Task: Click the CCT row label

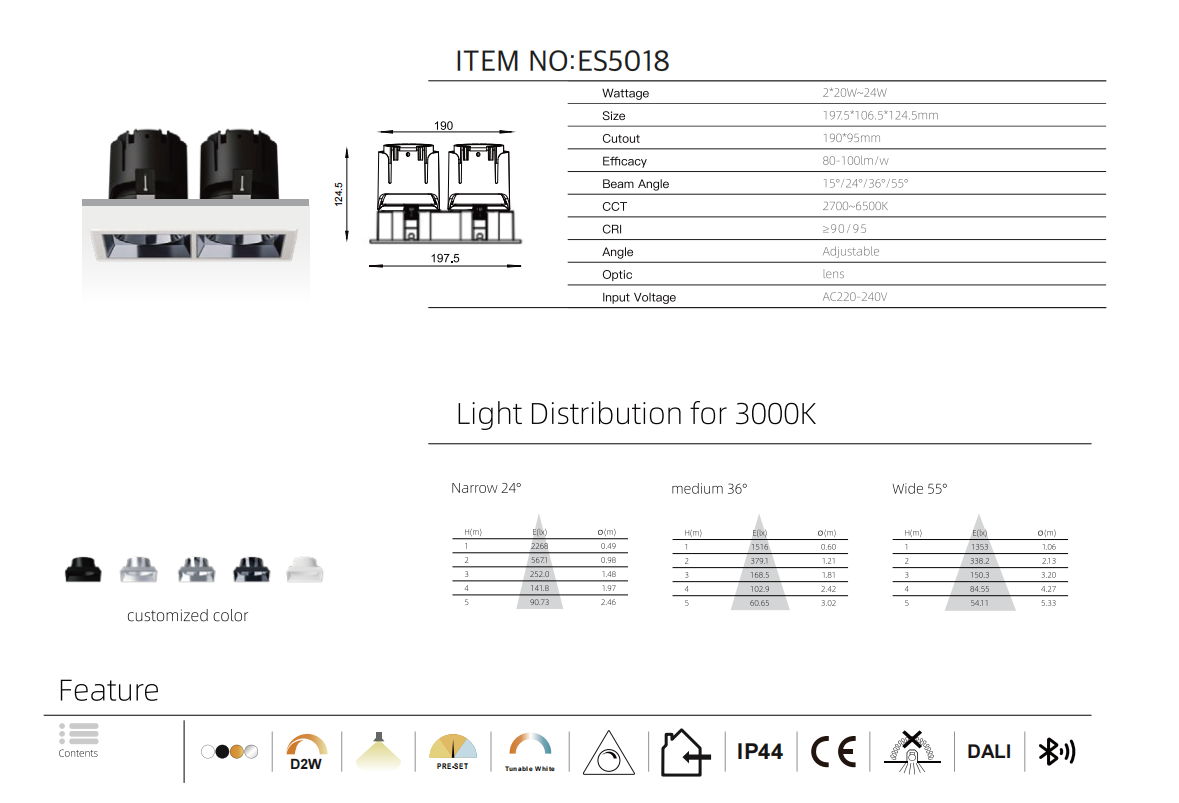Action: pos(614,207)
